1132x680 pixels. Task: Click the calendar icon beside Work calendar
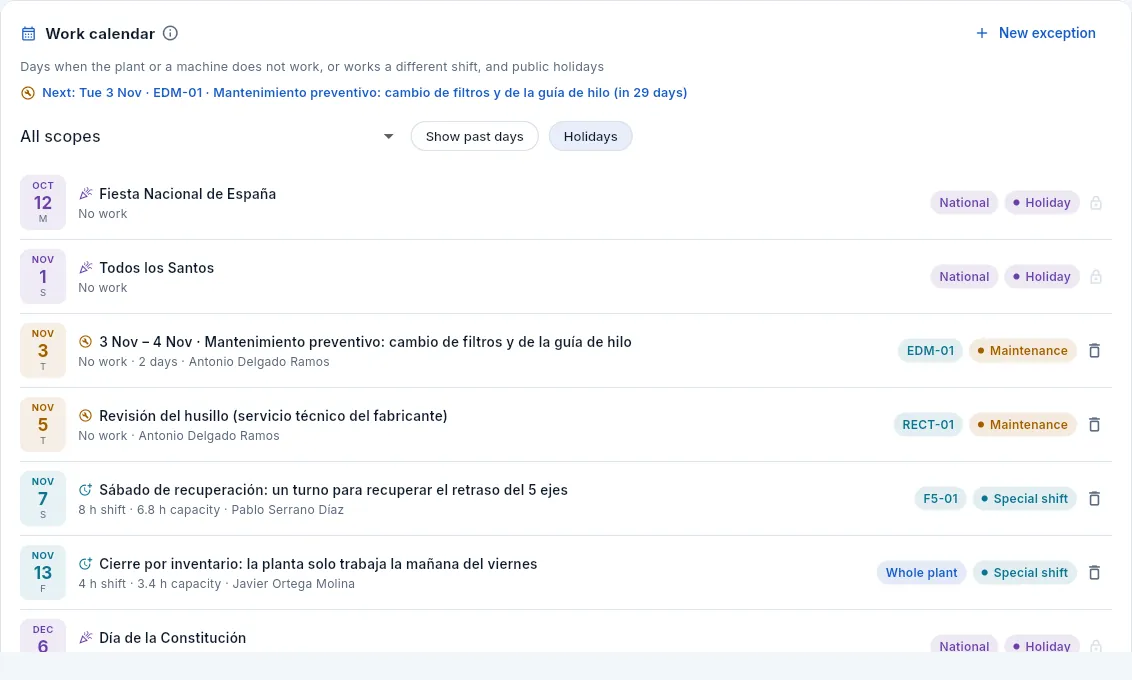coord(28,33)
